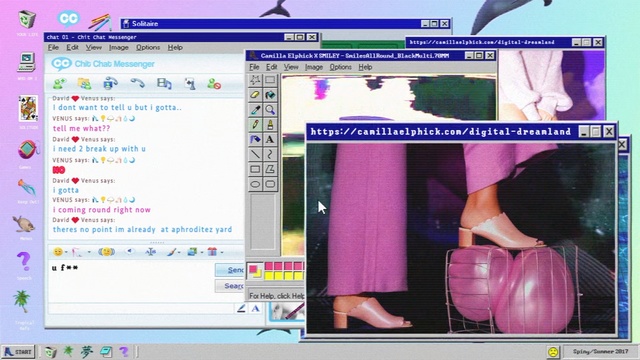
Task: Pick the first yellow swatch in Paint palette
Action: 269,276
